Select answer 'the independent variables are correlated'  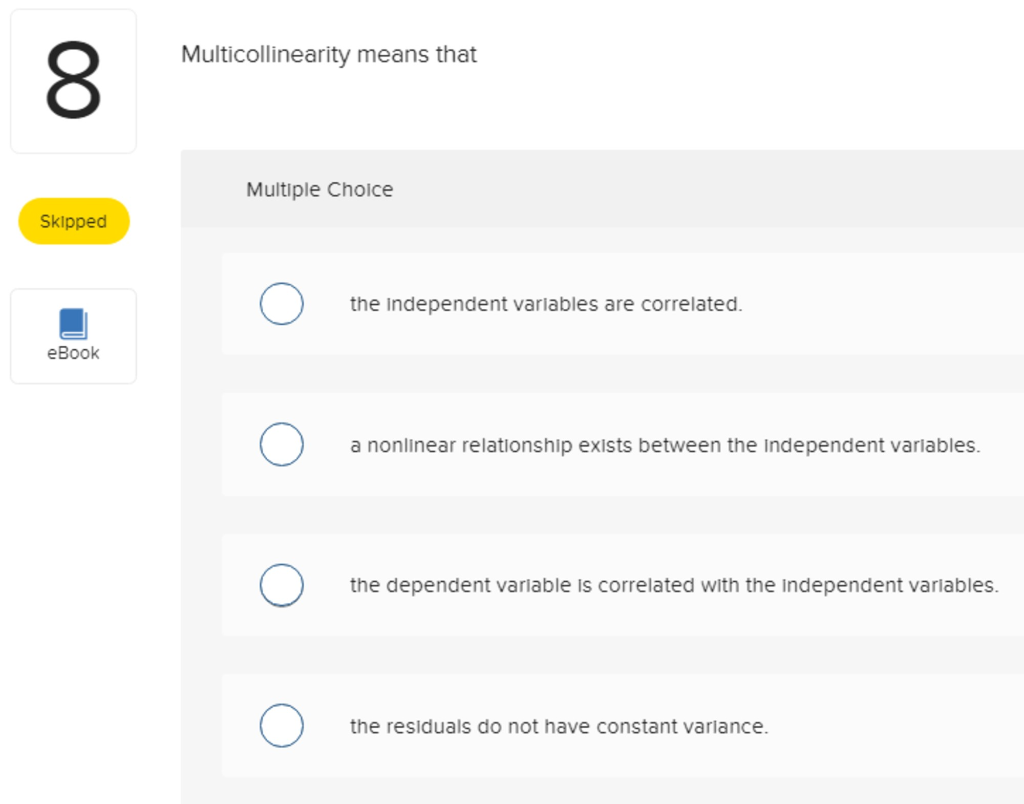coord(546,304)
